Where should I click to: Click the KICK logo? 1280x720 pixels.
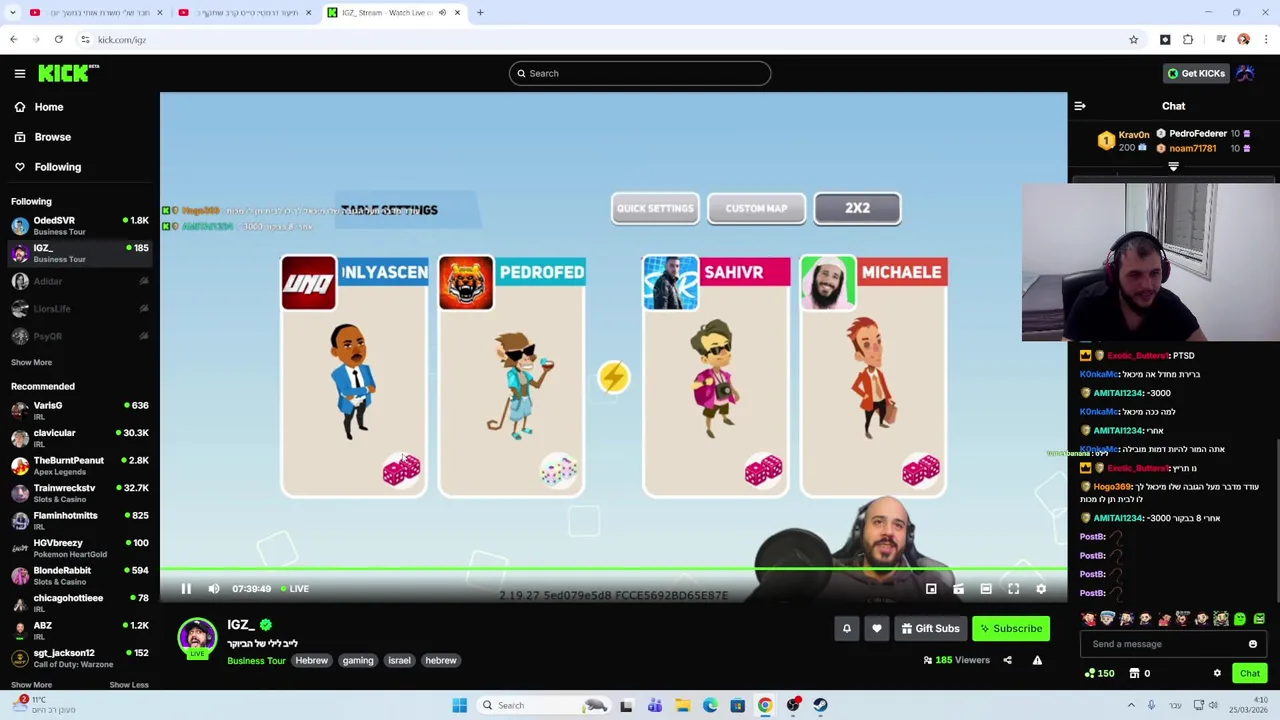click(68, 73)
